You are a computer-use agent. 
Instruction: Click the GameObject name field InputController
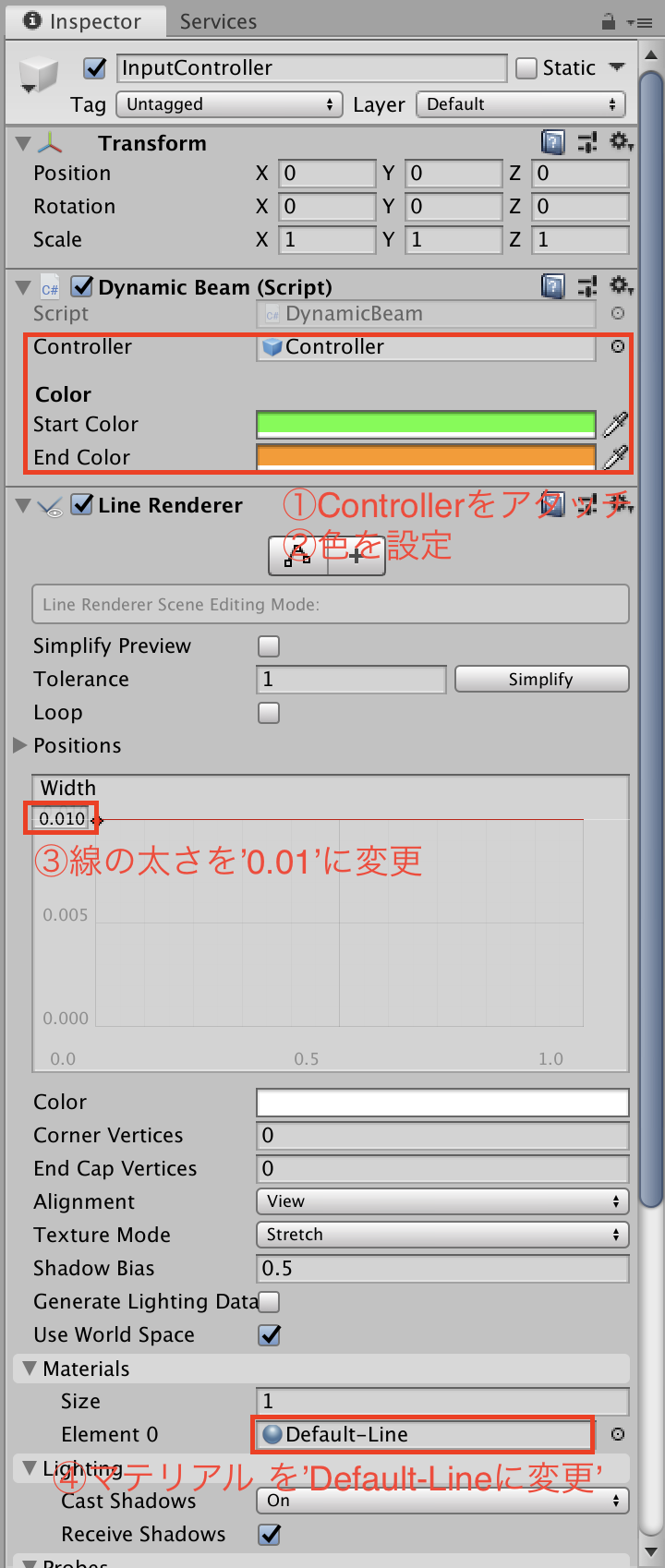[x=312, y=67]
